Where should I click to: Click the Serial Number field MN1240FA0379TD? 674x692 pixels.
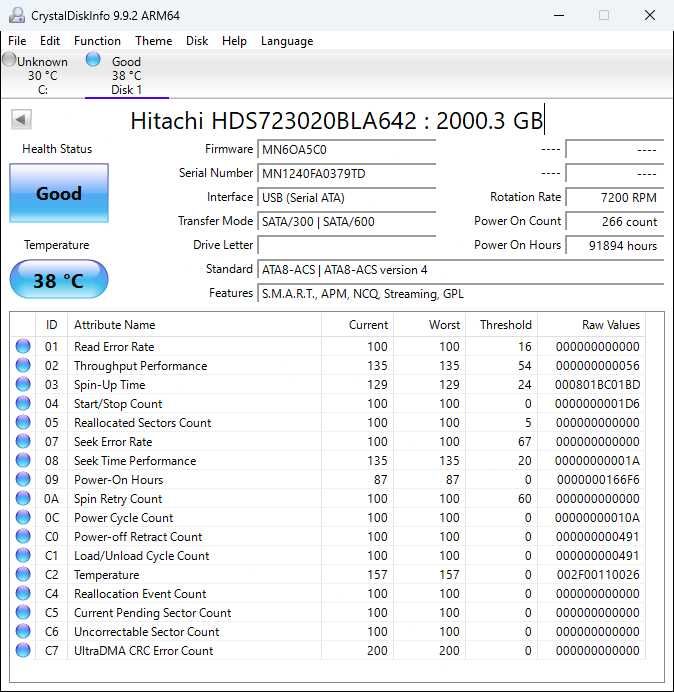pyautogui.click(x=346, y=173)
